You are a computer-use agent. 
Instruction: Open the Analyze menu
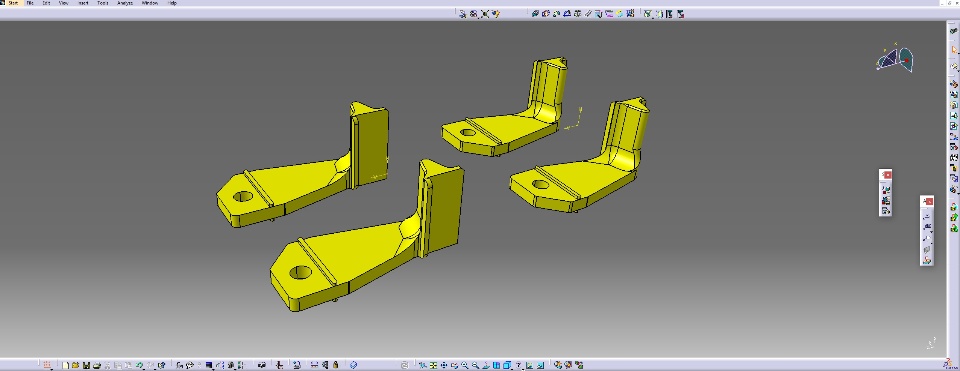click(x=125, y=3)
